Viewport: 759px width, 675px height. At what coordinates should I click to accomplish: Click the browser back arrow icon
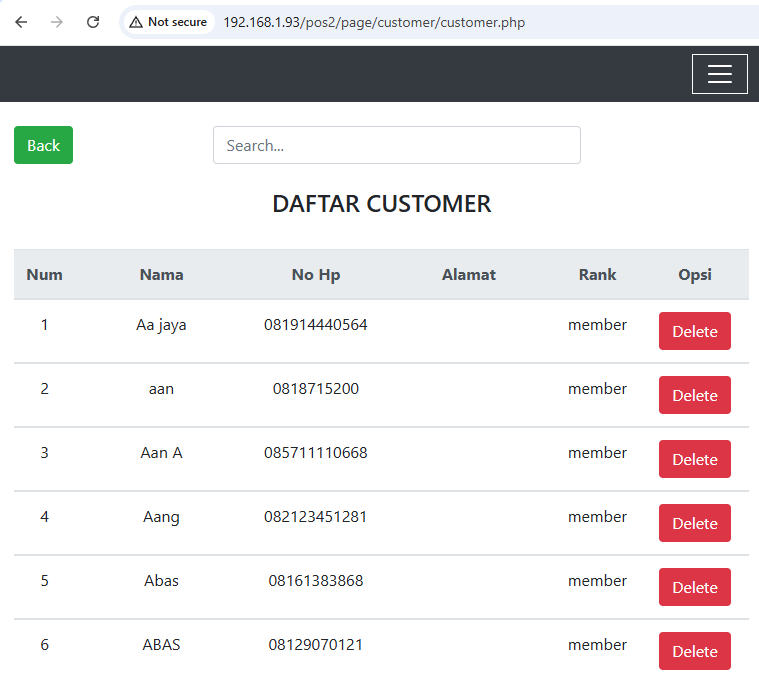click(x=21, y=22)
